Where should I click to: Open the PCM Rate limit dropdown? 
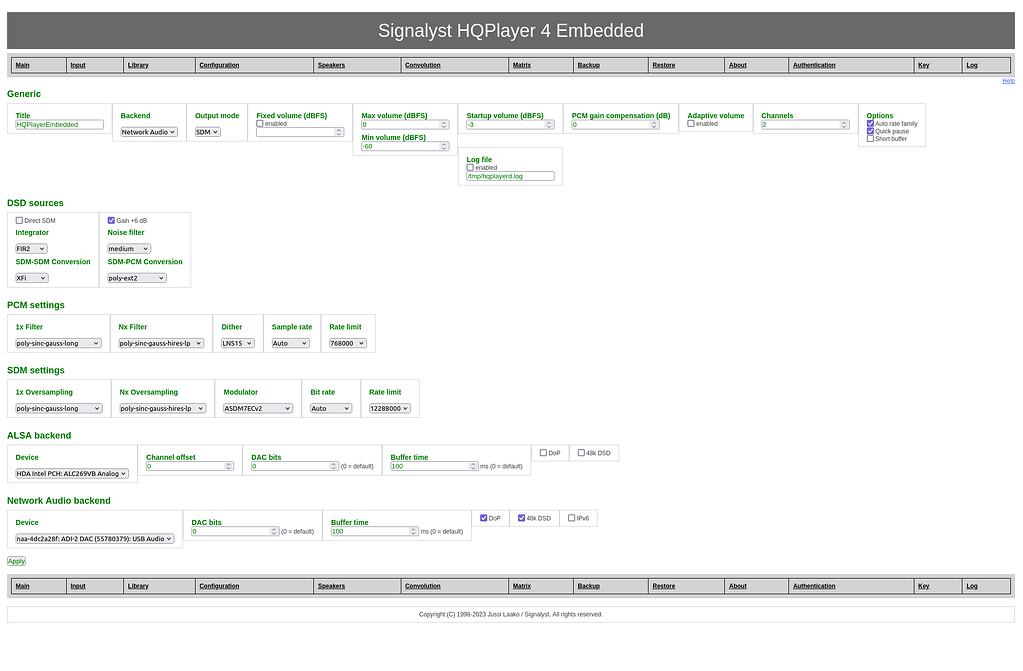(x=348, y=343)
